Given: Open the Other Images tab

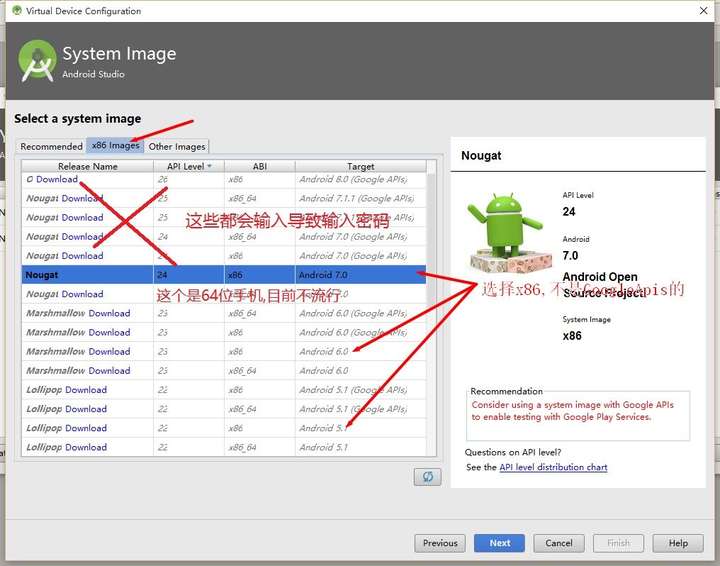Looking at the screenshot, I should [177, 146].
